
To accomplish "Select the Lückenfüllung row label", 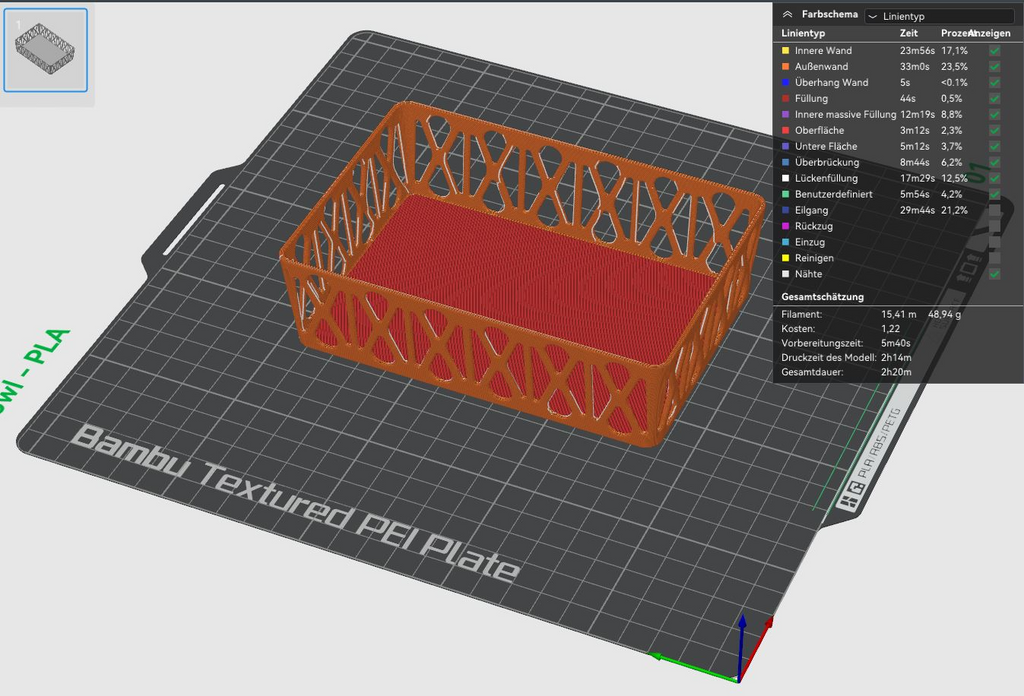I will [x=826, y=178].
